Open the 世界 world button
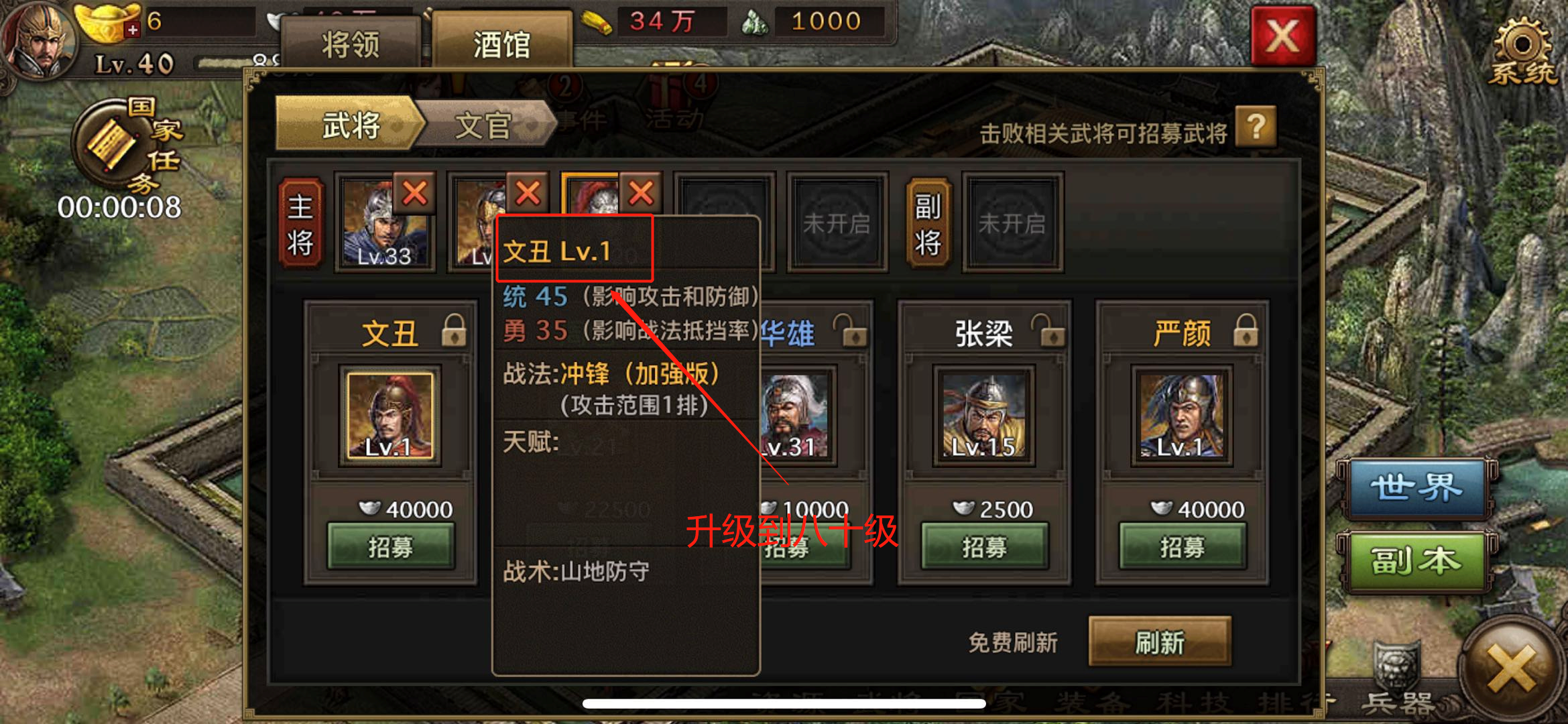 click(1416, 488)
